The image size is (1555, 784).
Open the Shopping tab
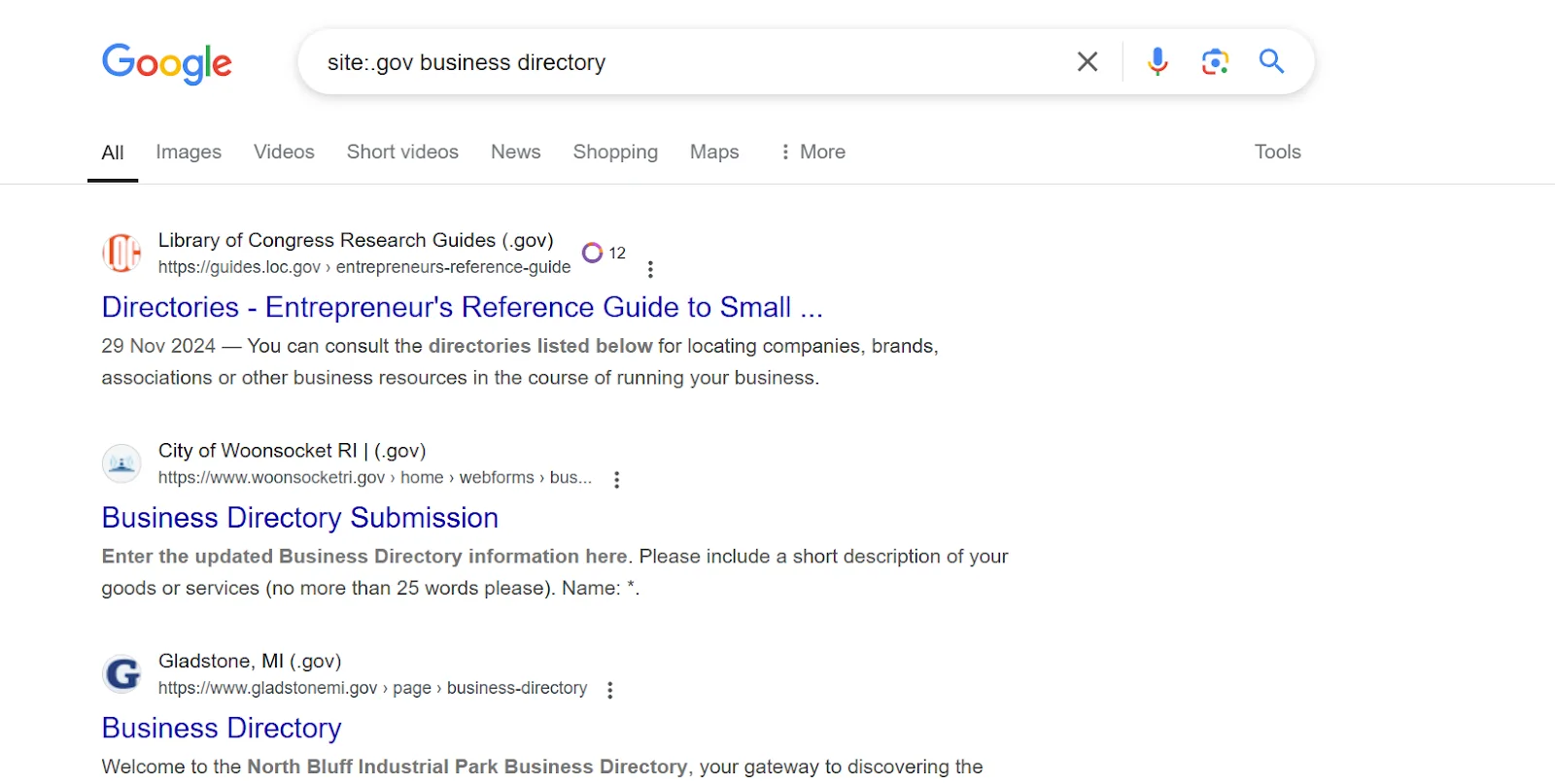click(x=615, y=152)
